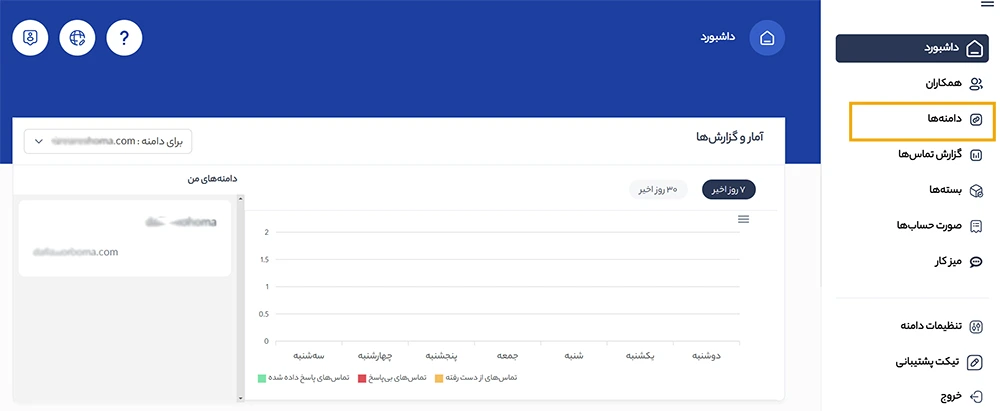1000x411 pixels.
Task: Click the domains list scrollbar down arrow
Action: click(x=240, y=398)
